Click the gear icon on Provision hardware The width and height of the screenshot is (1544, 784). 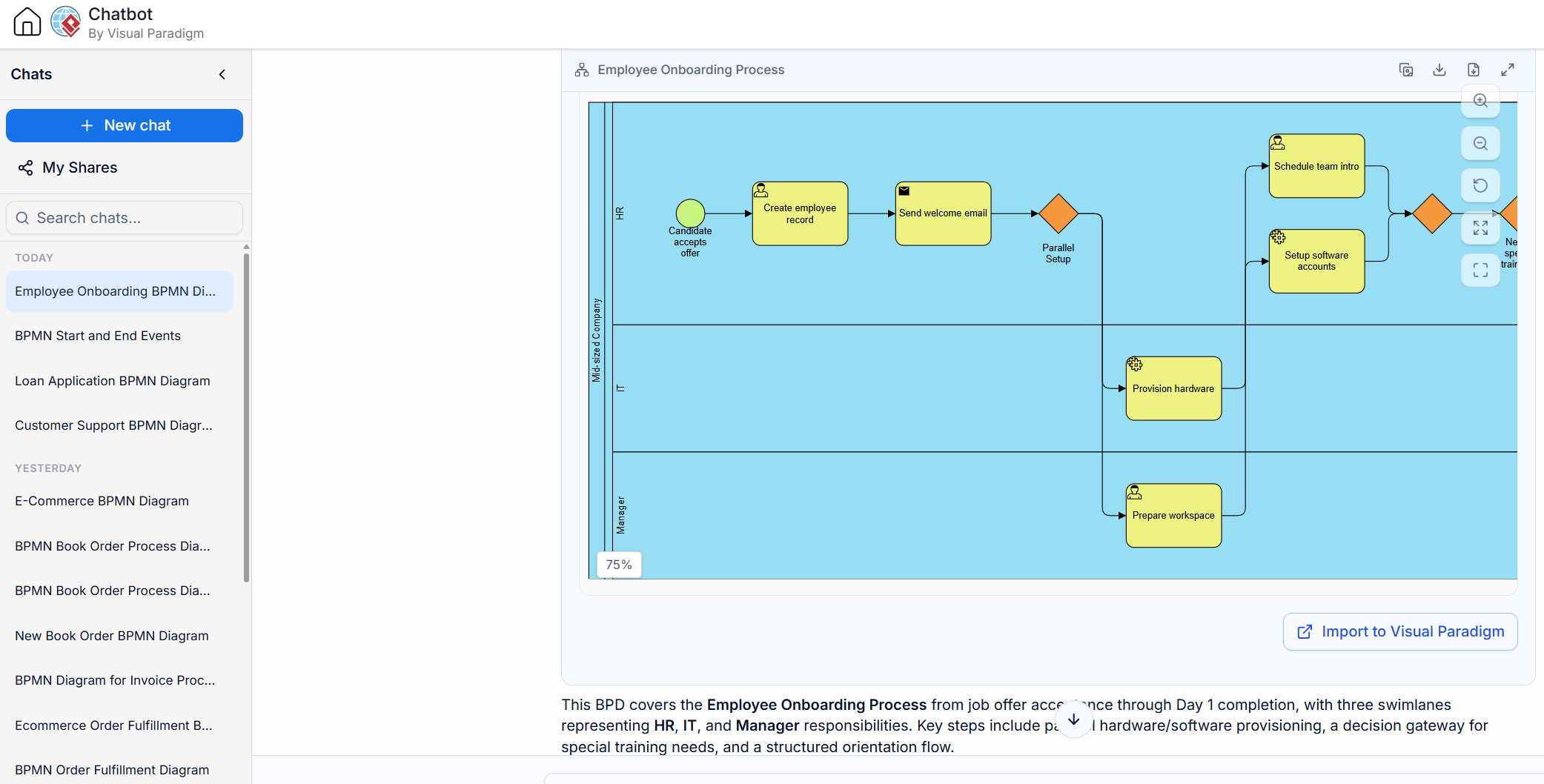(x=1135, y=365)
